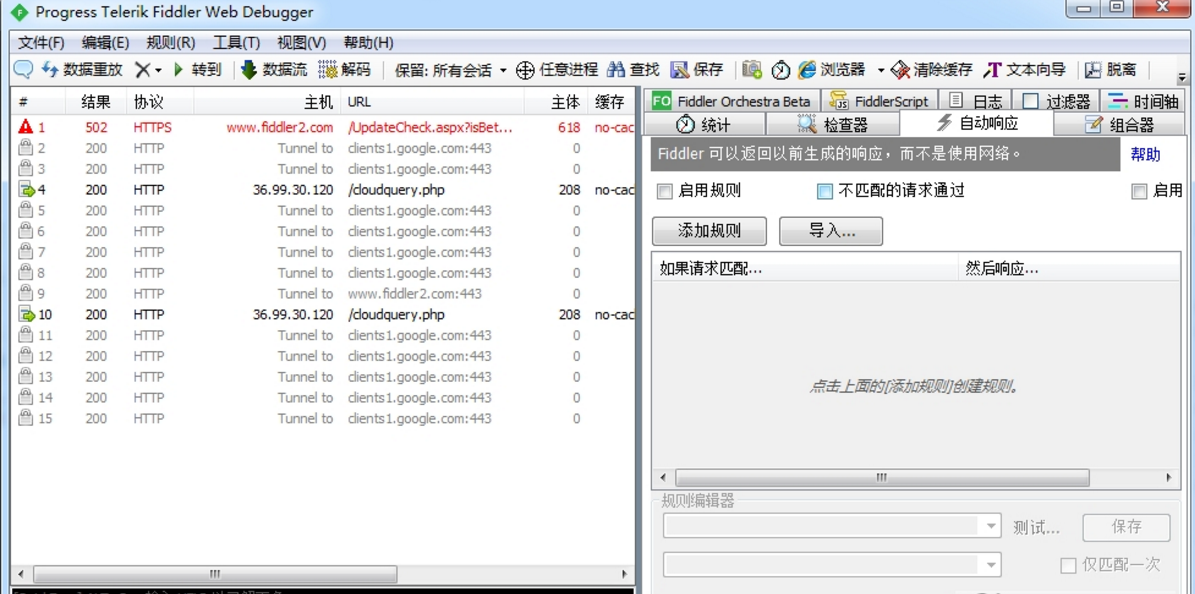
Task: Click the 如果请求匹配... column header
Action: pos(805,268)
